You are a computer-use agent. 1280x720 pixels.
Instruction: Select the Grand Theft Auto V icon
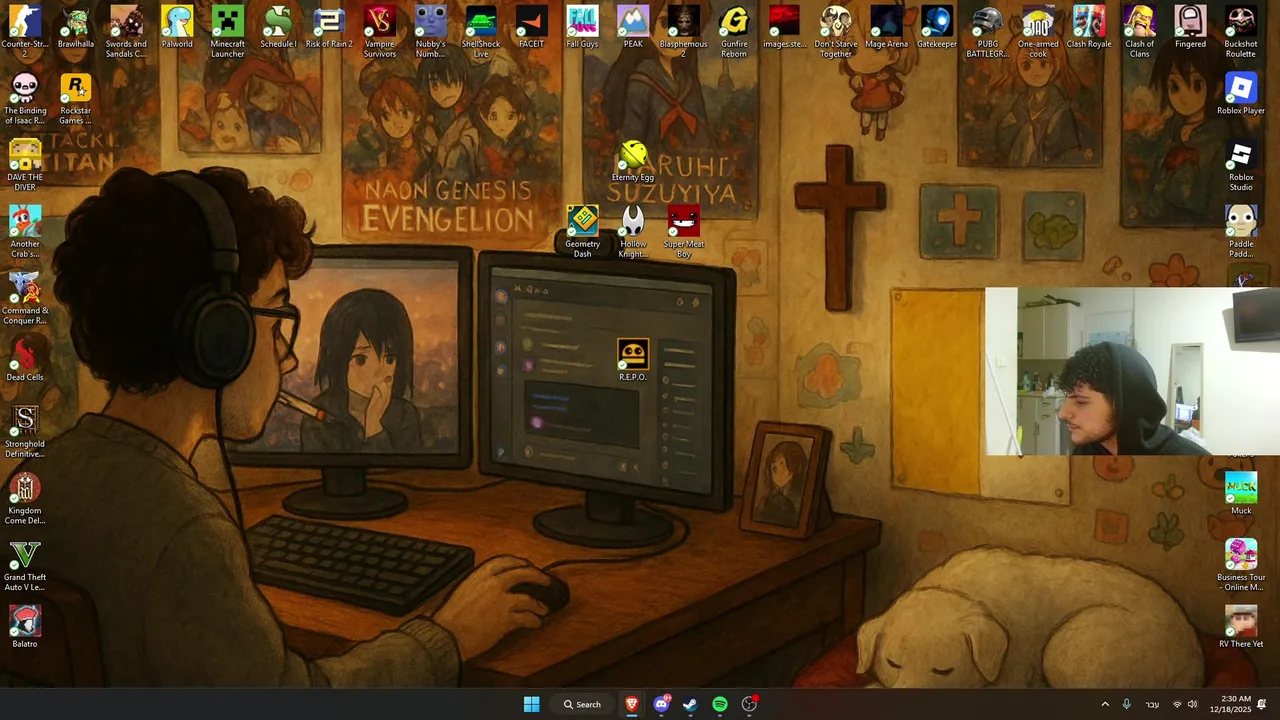(25, 565)
